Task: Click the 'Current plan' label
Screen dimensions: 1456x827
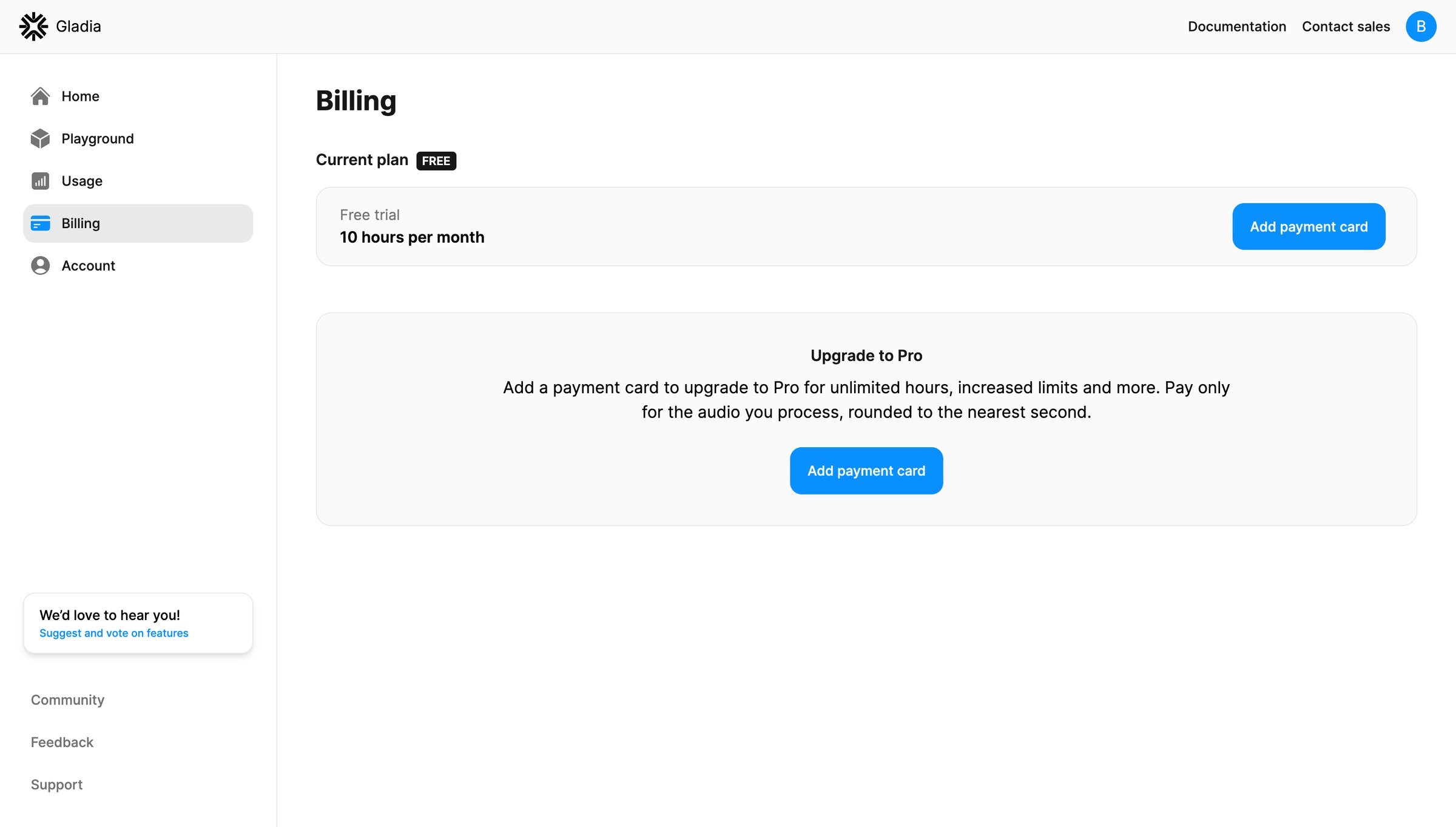Action: (x=362, y=160)
